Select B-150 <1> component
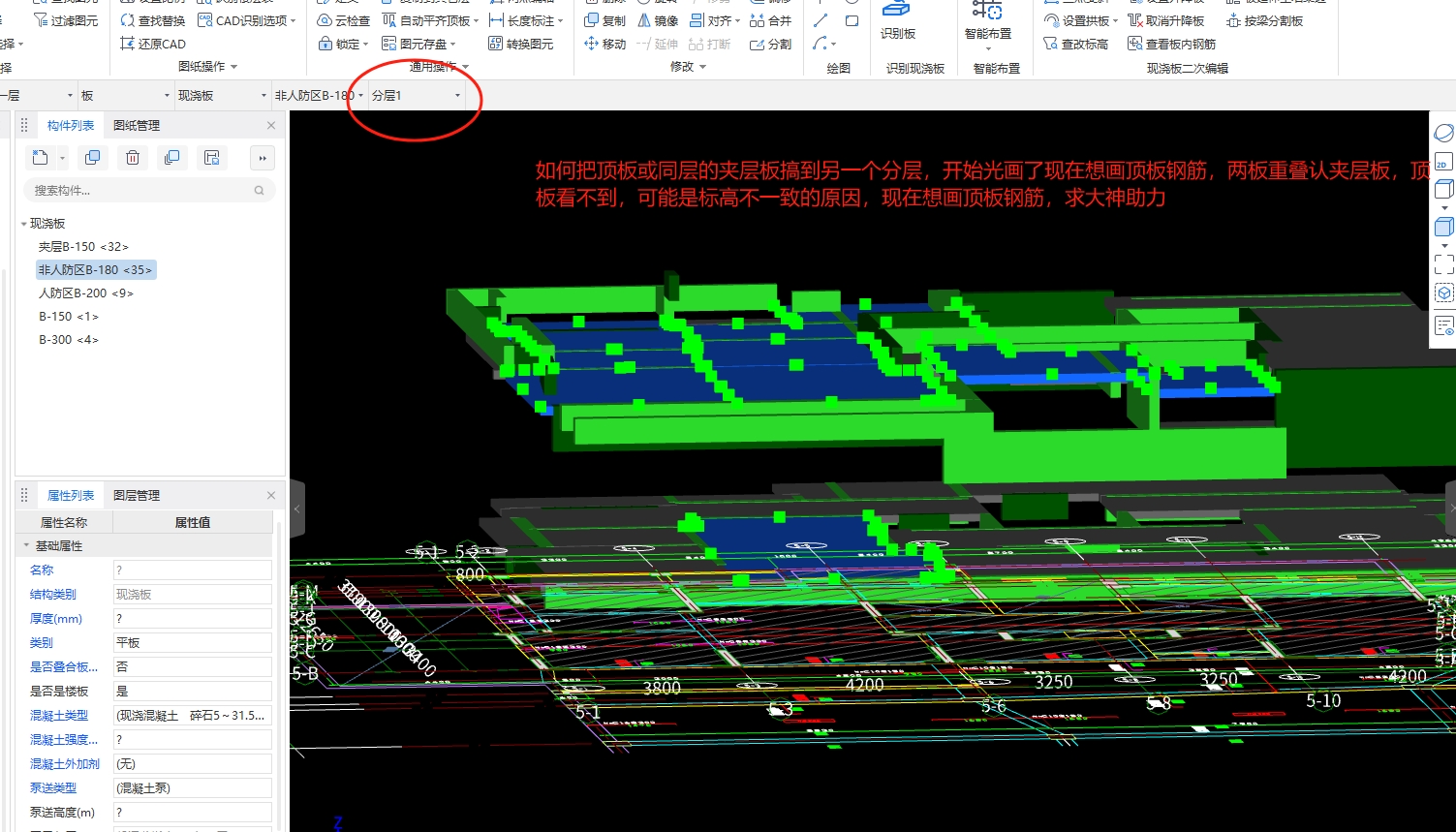The height and width of the screenshot is (832, 1456). click(x=69, y=317)
